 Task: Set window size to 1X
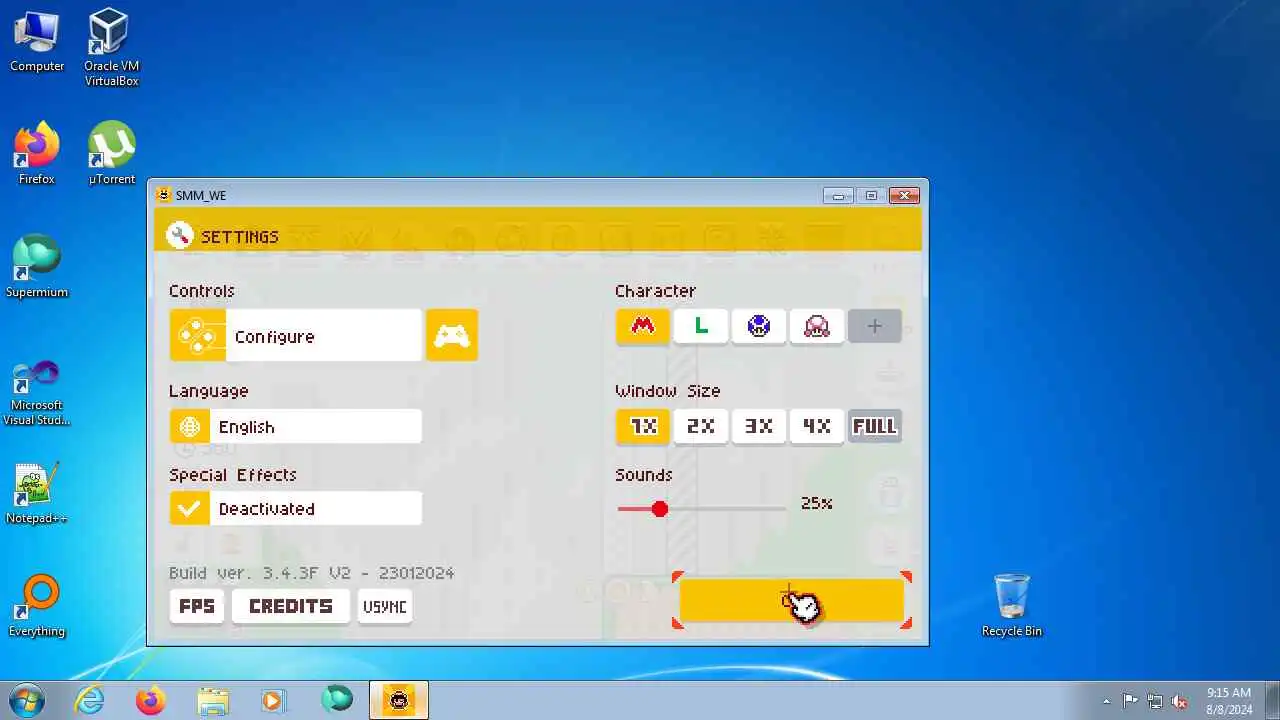(x=642, y=426)
